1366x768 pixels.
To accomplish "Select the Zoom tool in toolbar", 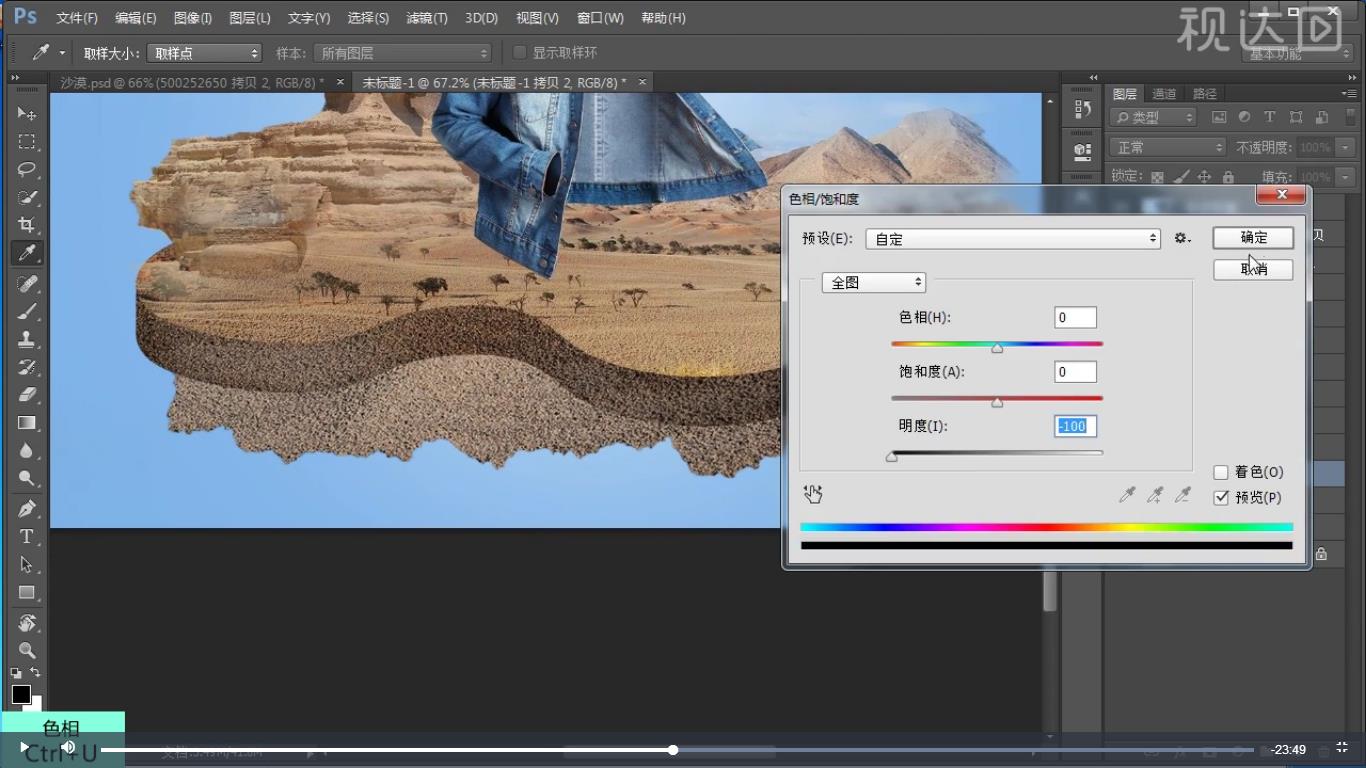I will coord(27,650).
